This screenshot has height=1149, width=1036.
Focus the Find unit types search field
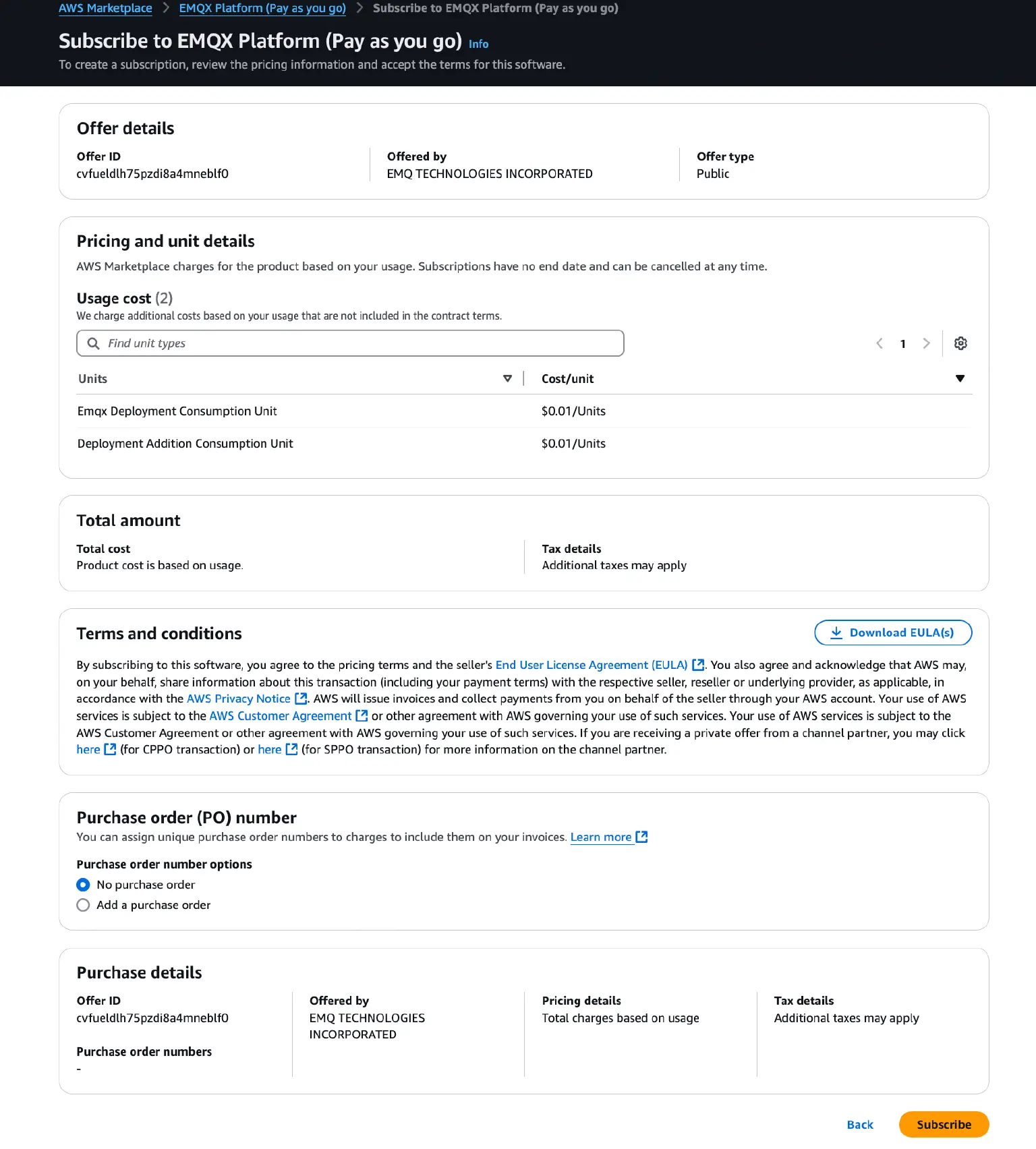point(350,343)
